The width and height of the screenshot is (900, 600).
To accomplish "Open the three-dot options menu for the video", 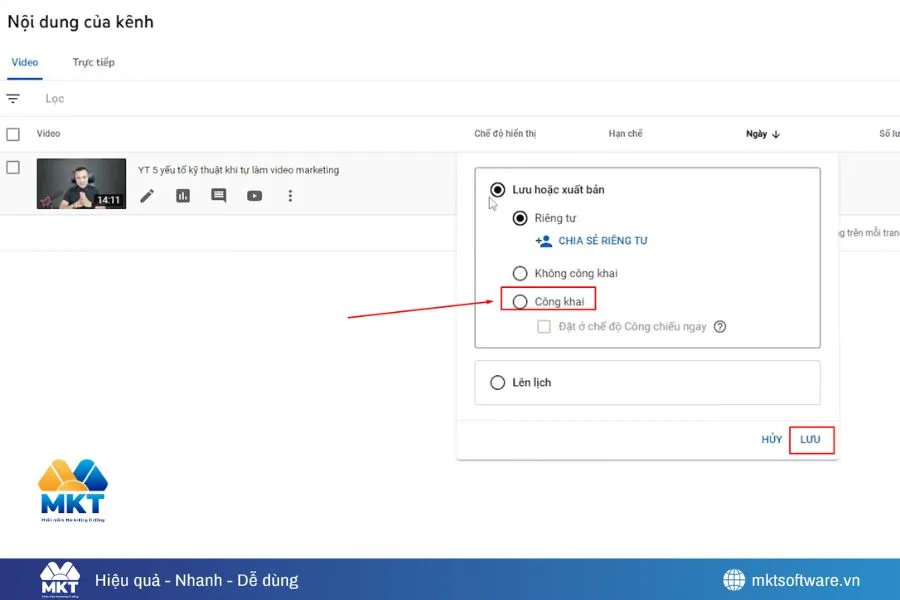I will [290, 195].
